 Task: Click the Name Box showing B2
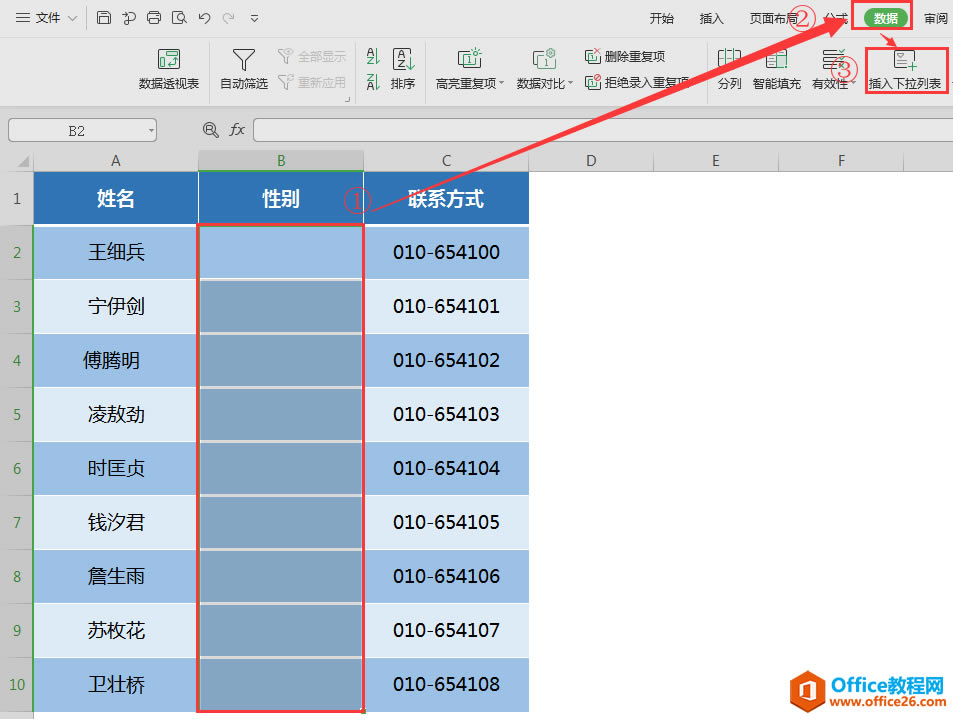click(x=77, y=131)
